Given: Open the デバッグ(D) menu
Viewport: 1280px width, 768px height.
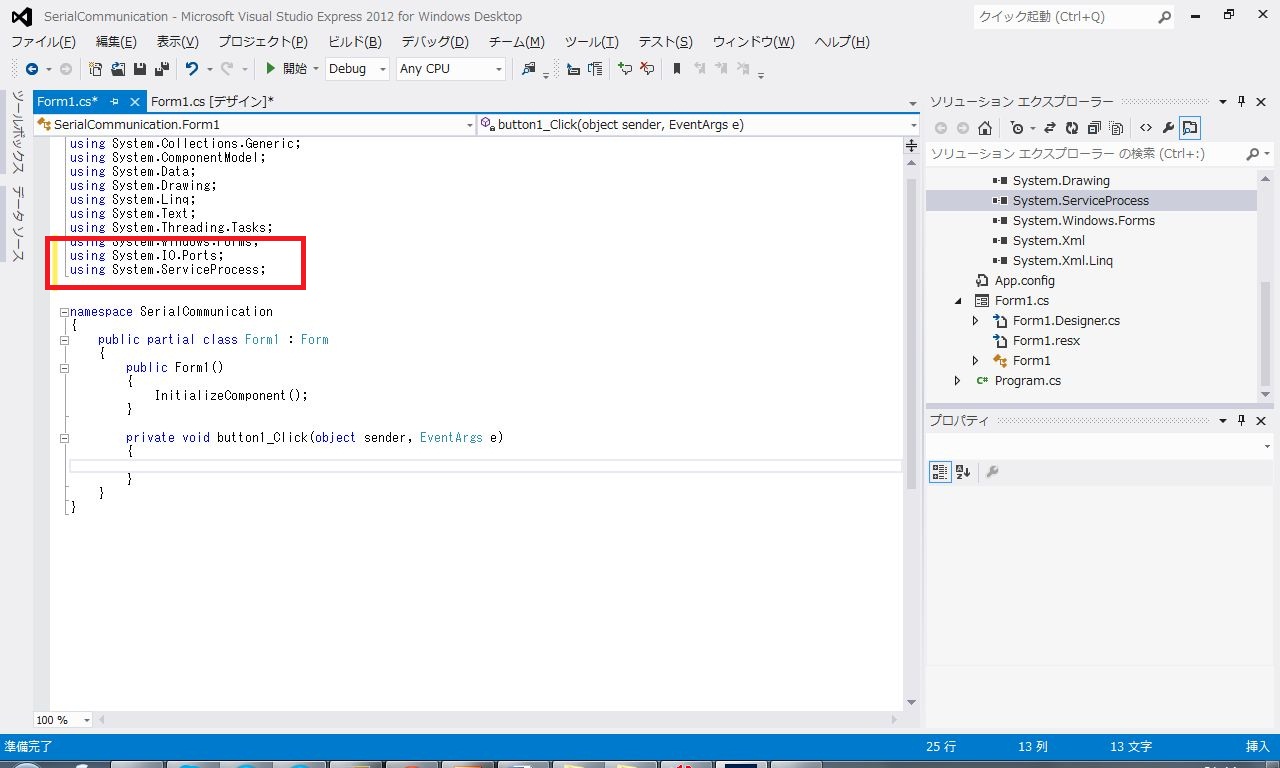Looking at the screenshot, I should click(x=435, y=42).
